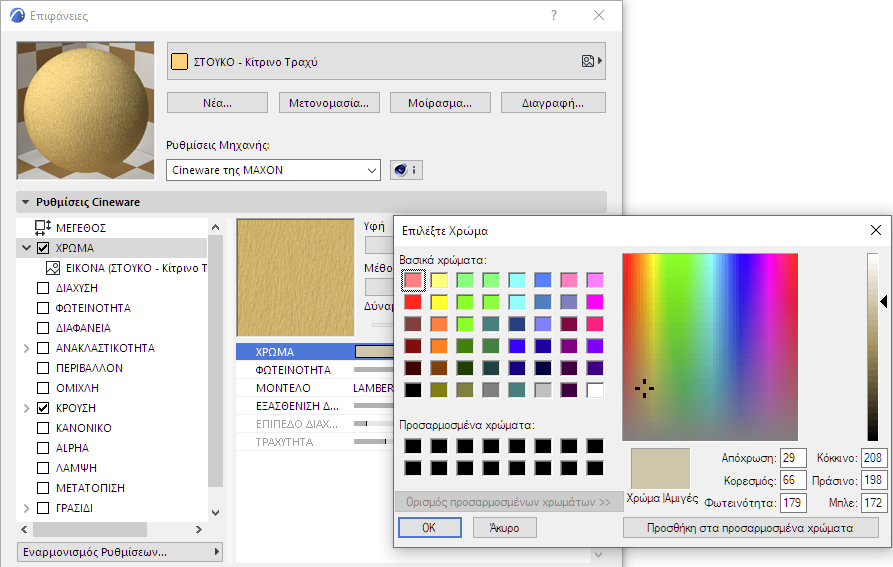Click the ΜΕΓΕΘΟΣ size icon
Viewport: 893px width, 567px height.
tap(43, 228)
